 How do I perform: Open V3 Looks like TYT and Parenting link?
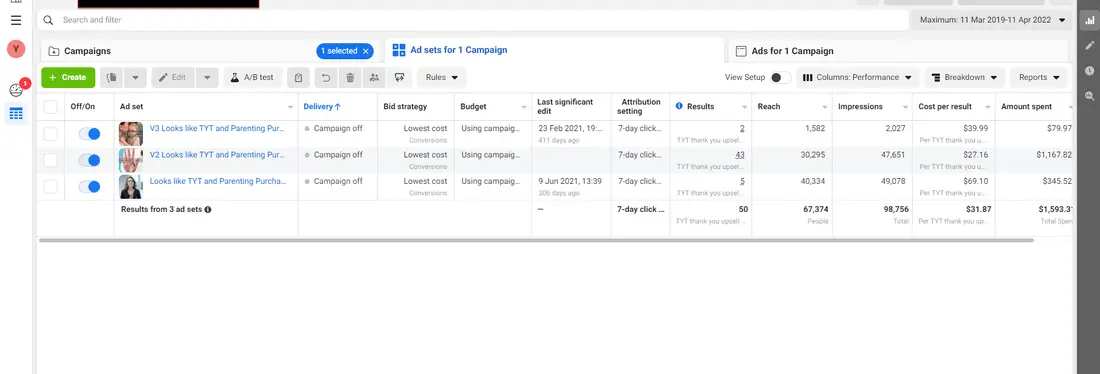pyautogui.click(x=217, y=129)
